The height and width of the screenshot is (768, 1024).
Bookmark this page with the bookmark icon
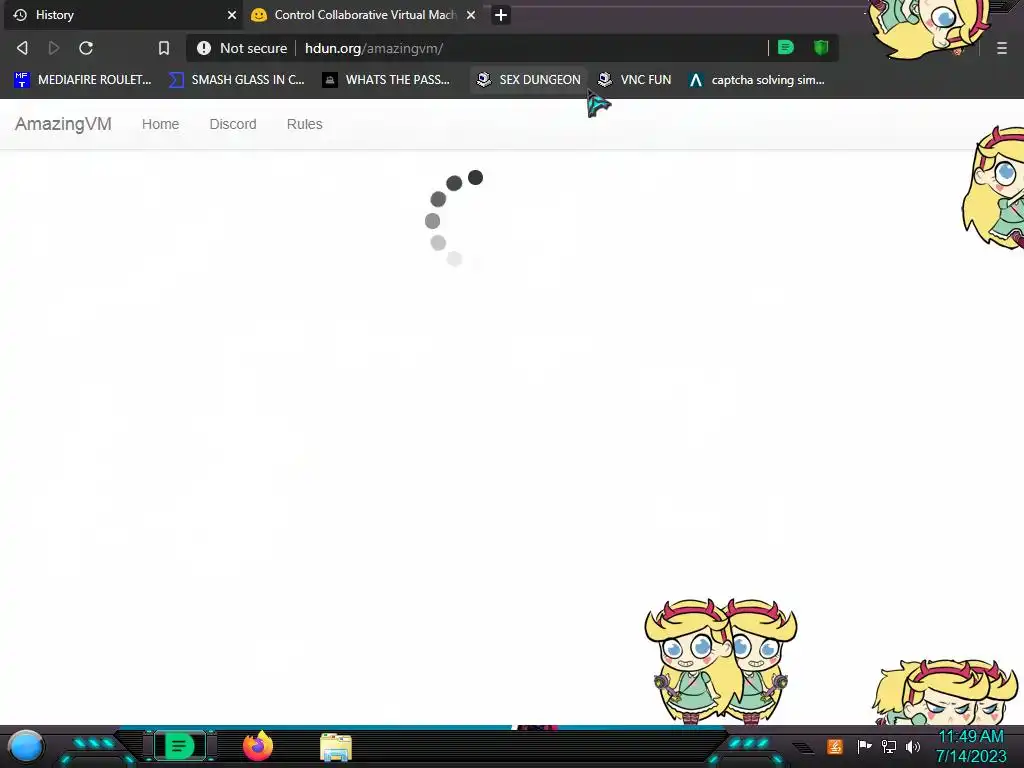click(164, 48)
